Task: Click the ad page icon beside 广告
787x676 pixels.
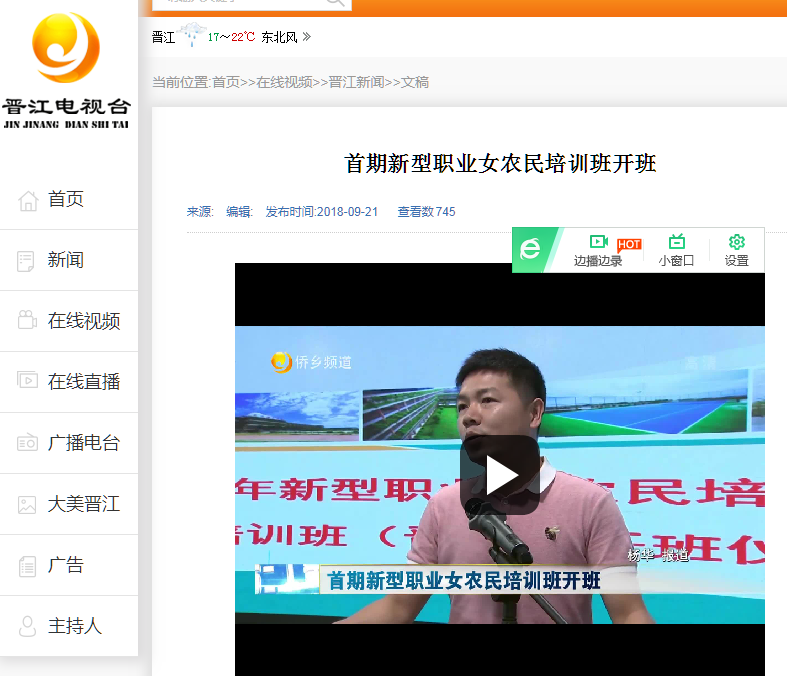Action: point(27,566)
